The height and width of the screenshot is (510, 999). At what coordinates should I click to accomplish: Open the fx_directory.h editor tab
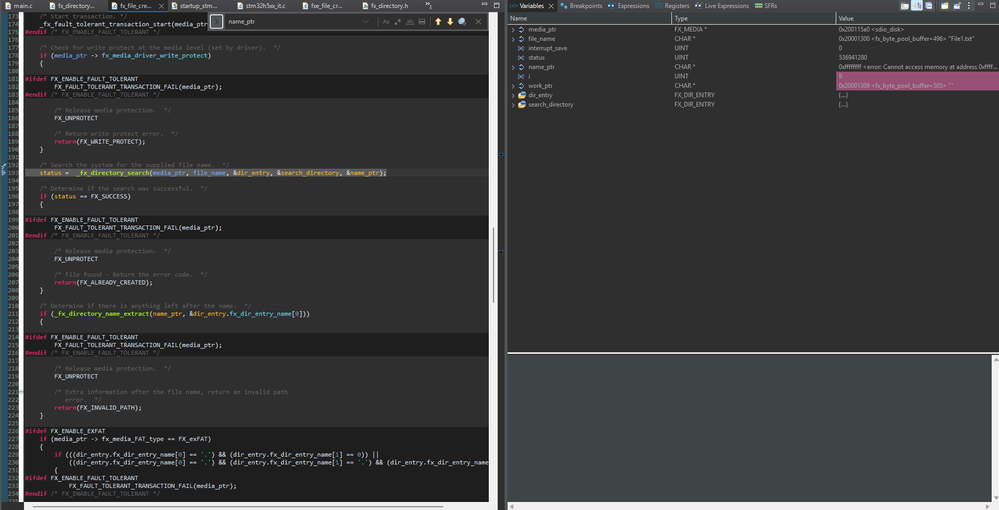385,6
